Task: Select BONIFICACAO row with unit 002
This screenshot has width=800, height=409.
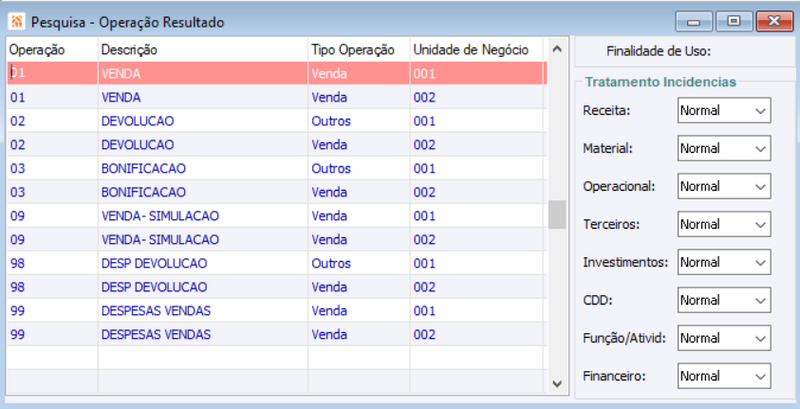Action: click(277, 192)
